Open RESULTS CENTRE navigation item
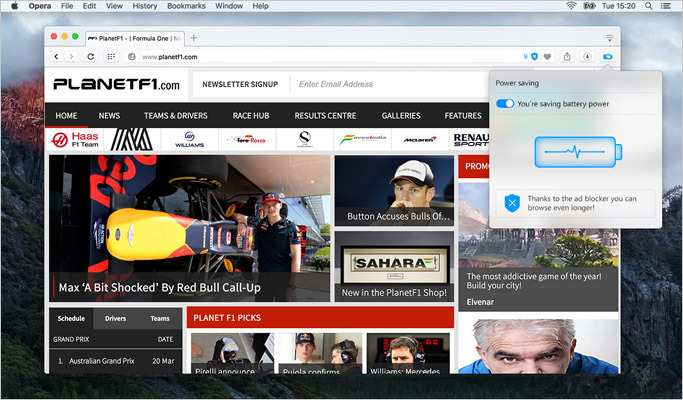This screenshot has width=683, height=400. (x=325, y=115)
